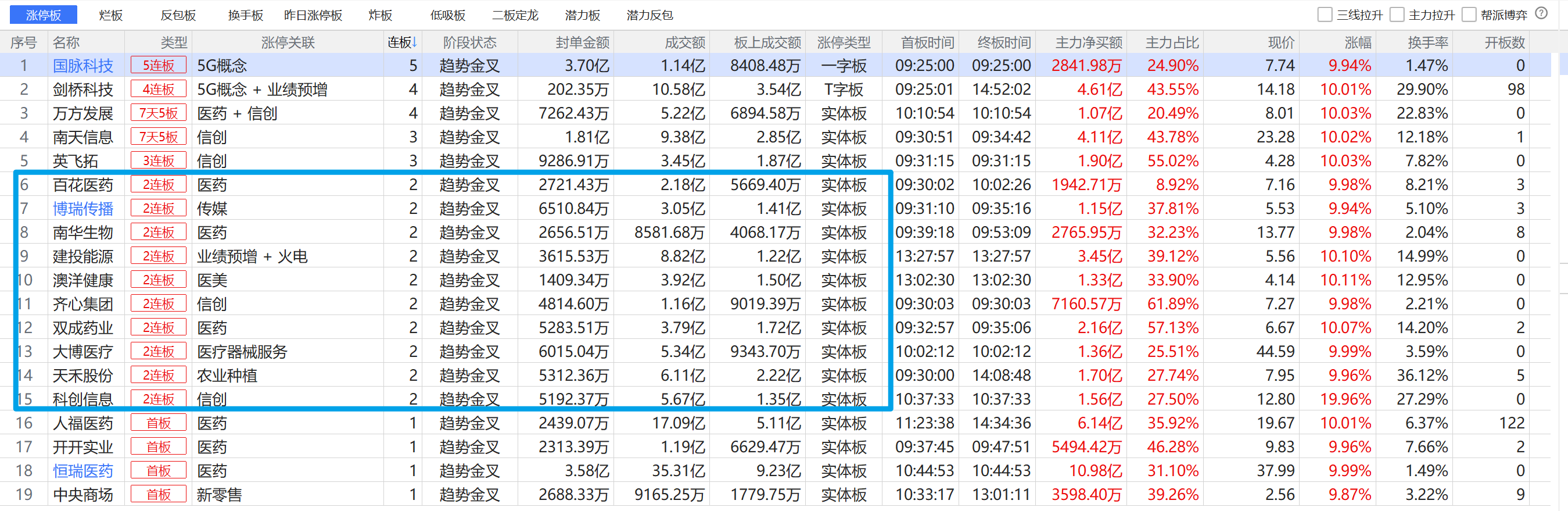Screen dimensions: 1568x511
Task: Sort by the 开板数 column header
Action: [x=1505, y=42]
